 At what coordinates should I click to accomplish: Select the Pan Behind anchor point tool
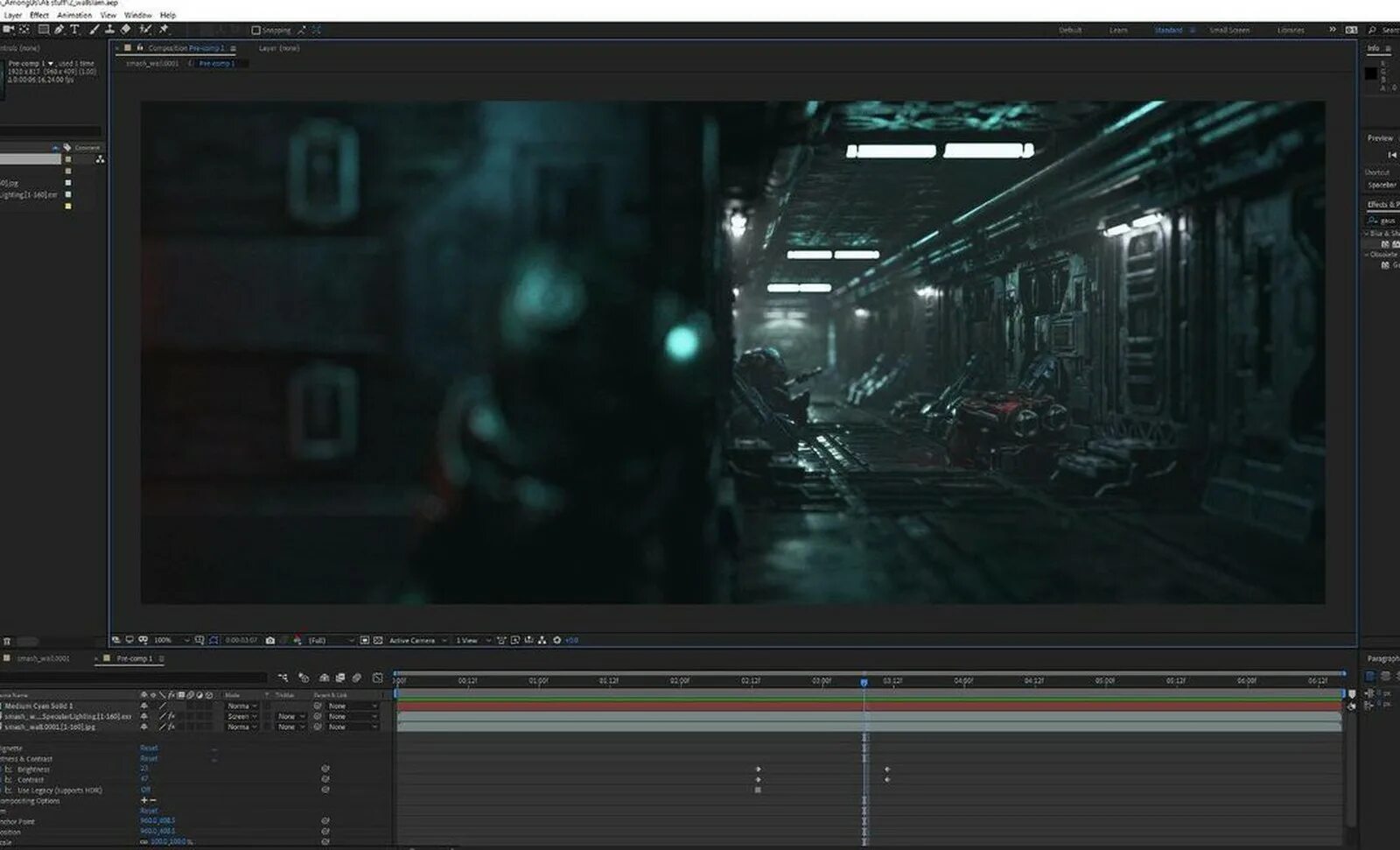pyautogui.click(x=24, y=30)
